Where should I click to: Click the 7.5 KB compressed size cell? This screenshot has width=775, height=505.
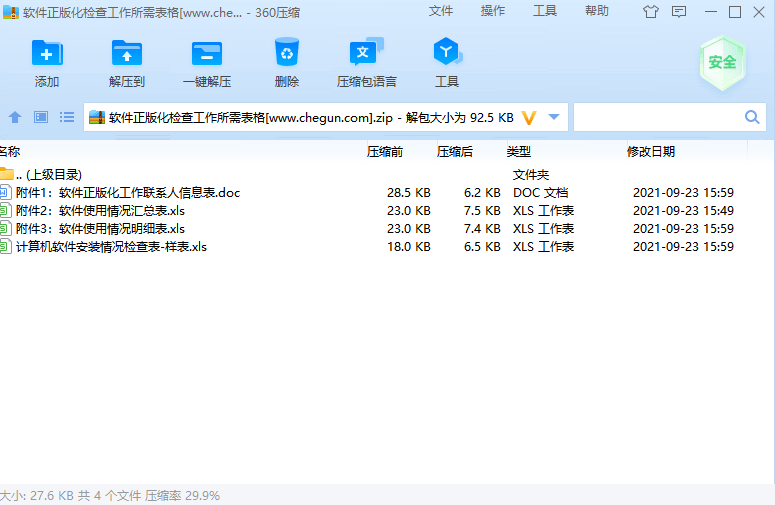pos(482,211)
